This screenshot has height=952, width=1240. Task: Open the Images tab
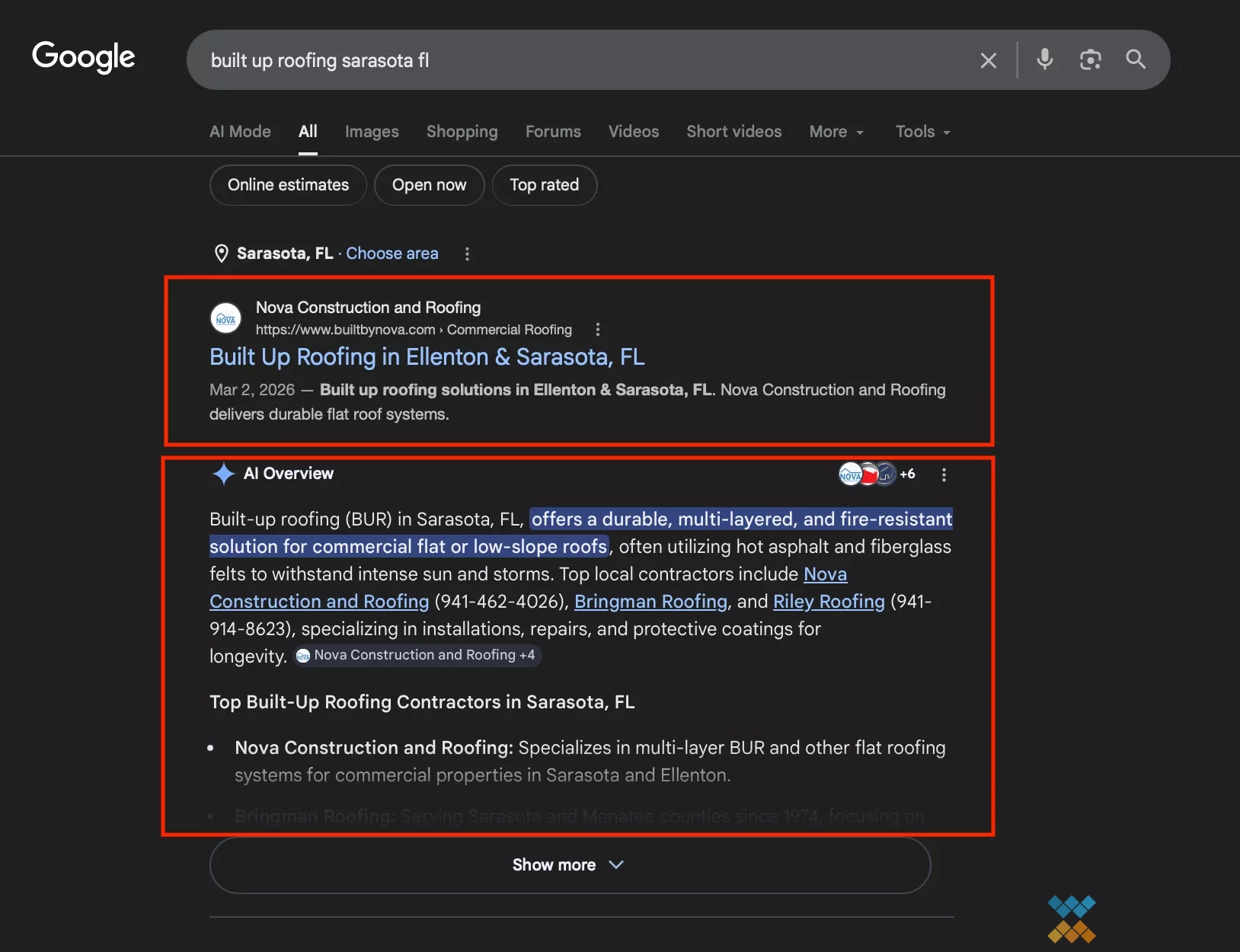372,132
